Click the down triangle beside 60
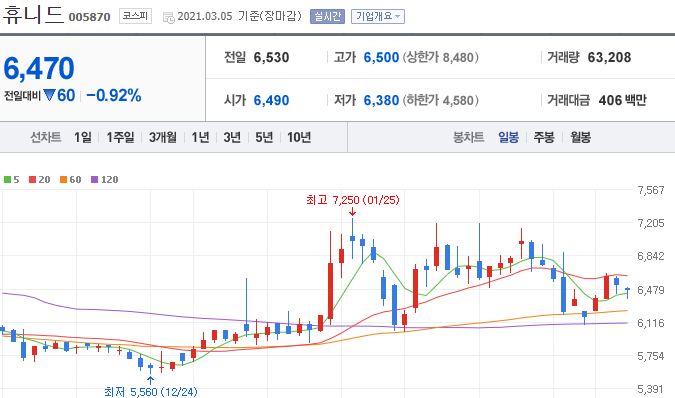The image size is (675, 398). coord(50,95)
